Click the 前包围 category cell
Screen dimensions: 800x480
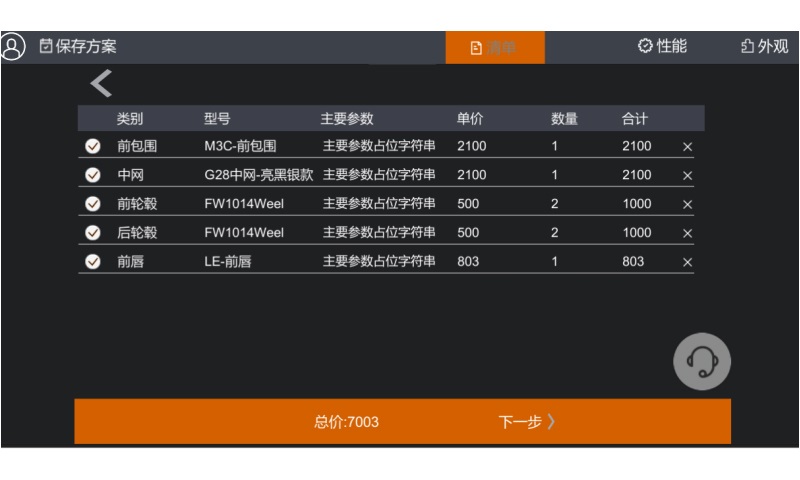click(x=137, y=146)
